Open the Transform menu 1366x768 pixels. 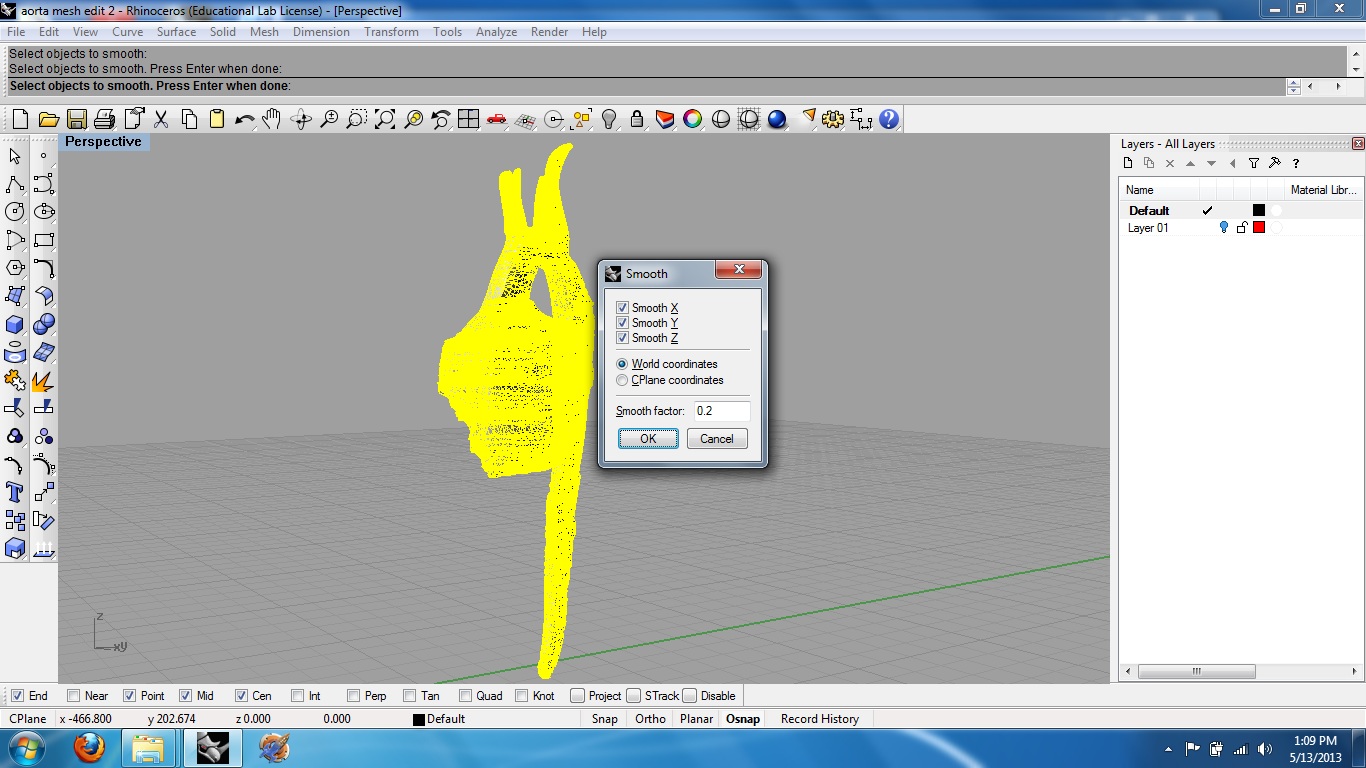point(391,32)
